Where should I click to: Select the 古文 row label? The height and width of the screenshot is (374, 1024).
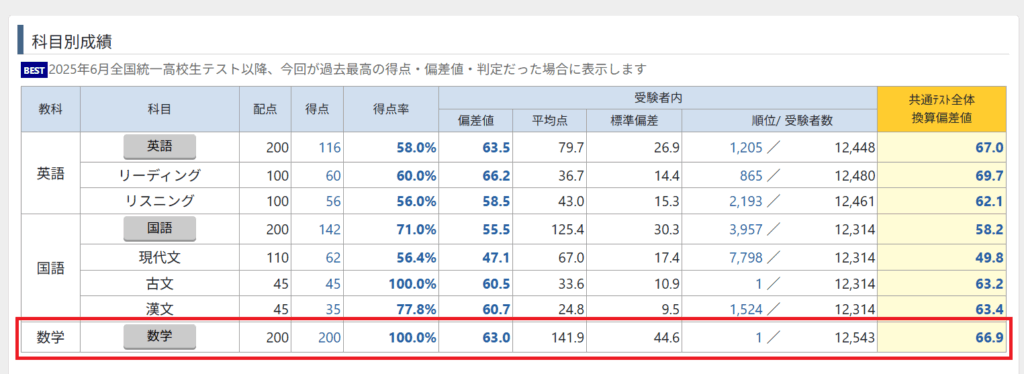160,284
